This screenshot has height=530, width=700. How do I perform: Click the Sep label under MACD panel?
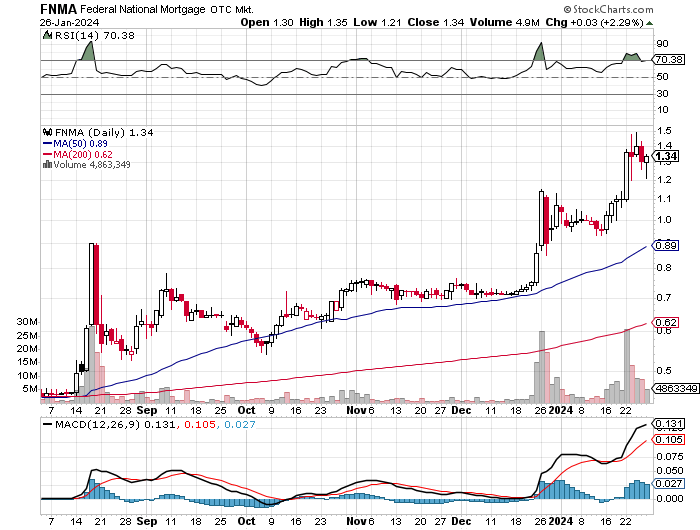point(147,522)
